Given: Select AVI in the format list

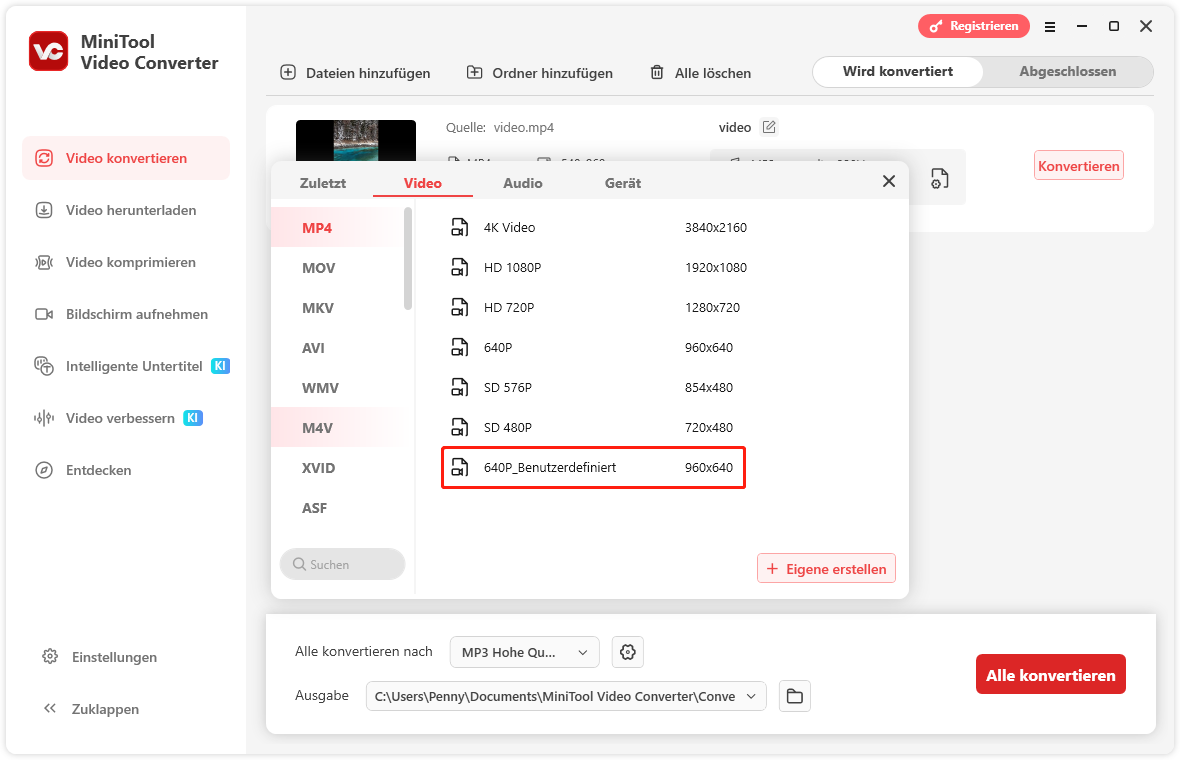Looking at the screenshot, I should point(338,348).
